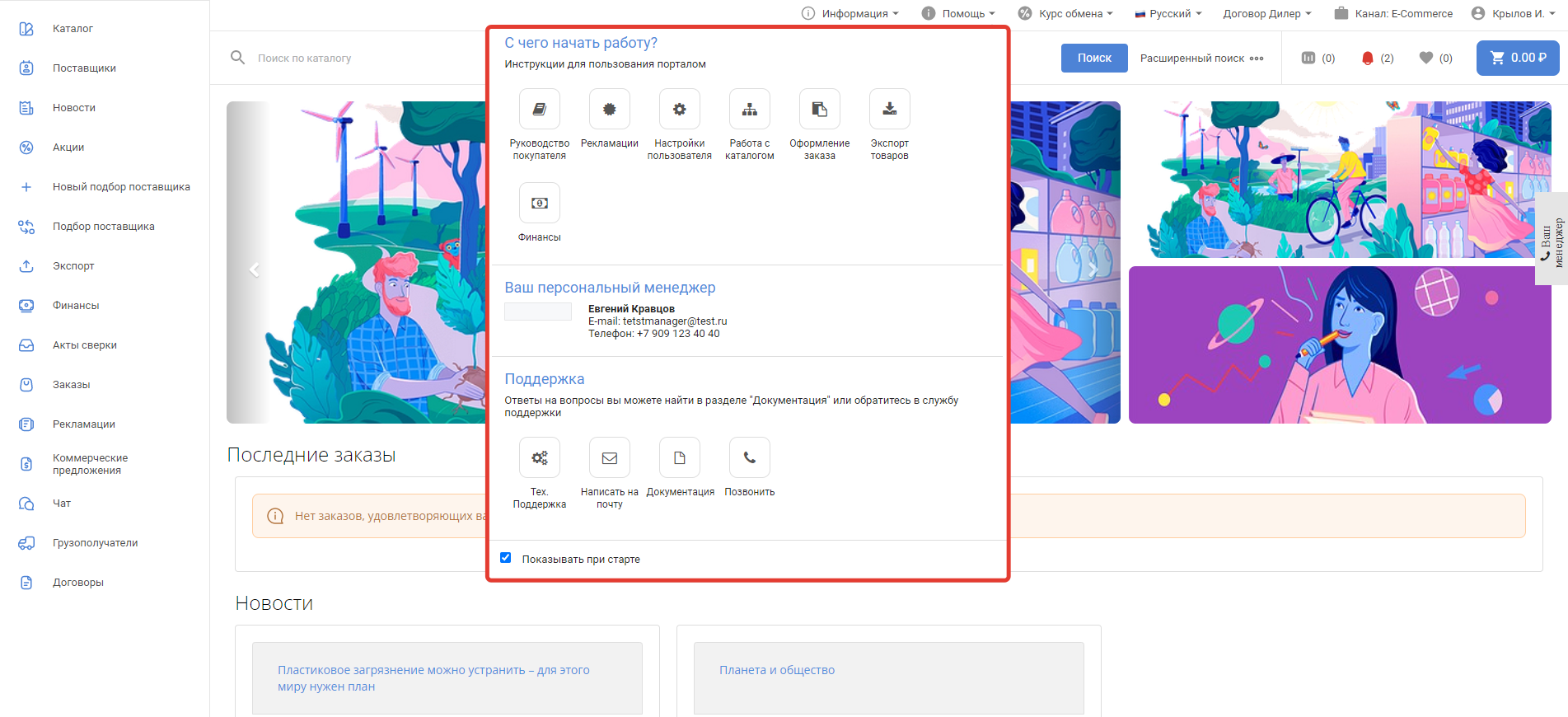Image resolution: width=1568 pixels, height=717 pixels.
Task: Click the blue Поиск button
Action: (x=1093, y=58)
